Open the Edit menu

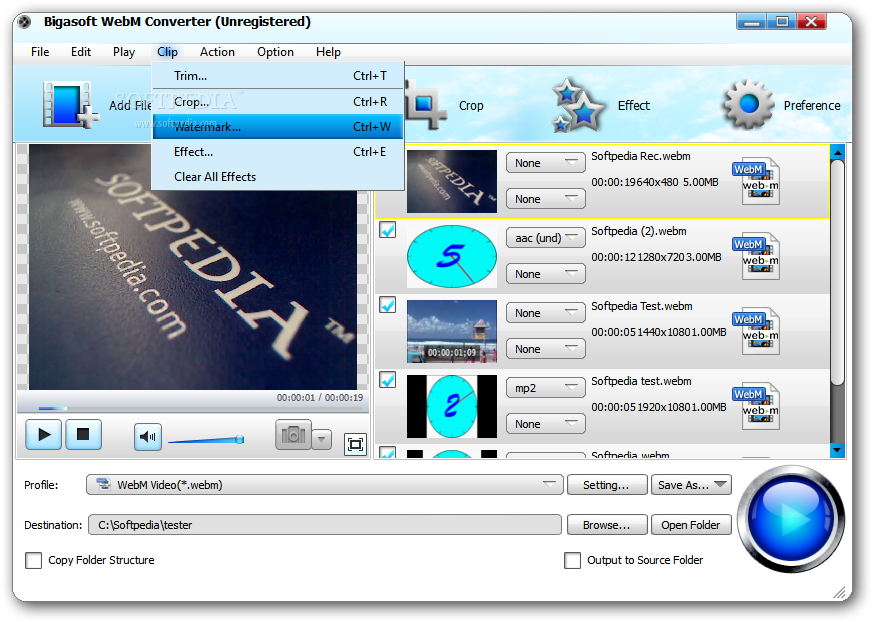pos(81,52)
